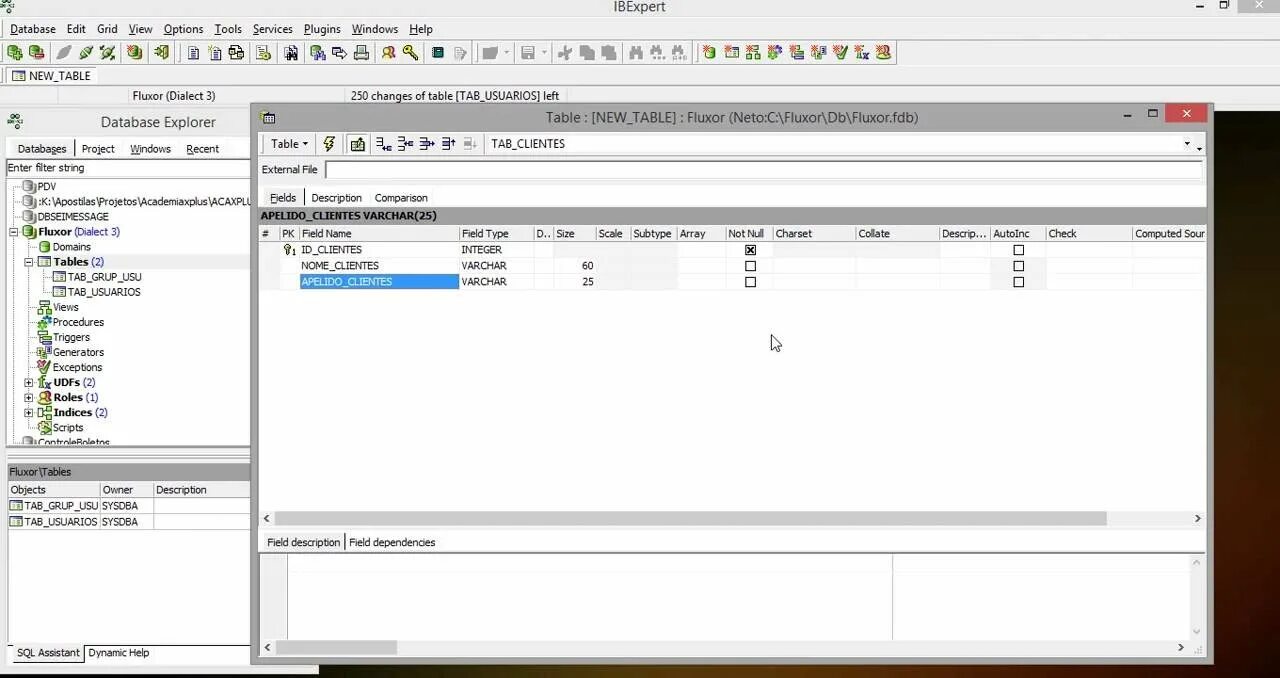Expand the Indices node in Database Explorer
Screen dimensions: 1280x678
(x=29, y=412)
